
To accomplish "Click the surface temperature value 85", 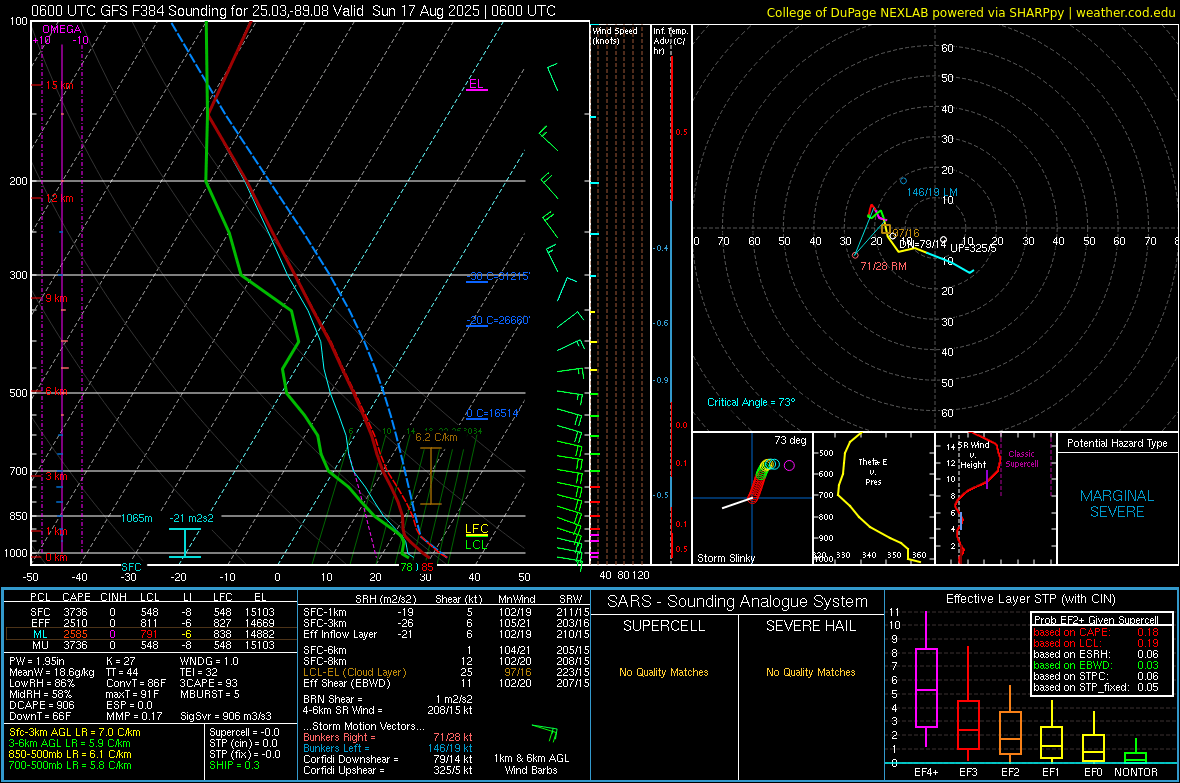I will point(427,567).
